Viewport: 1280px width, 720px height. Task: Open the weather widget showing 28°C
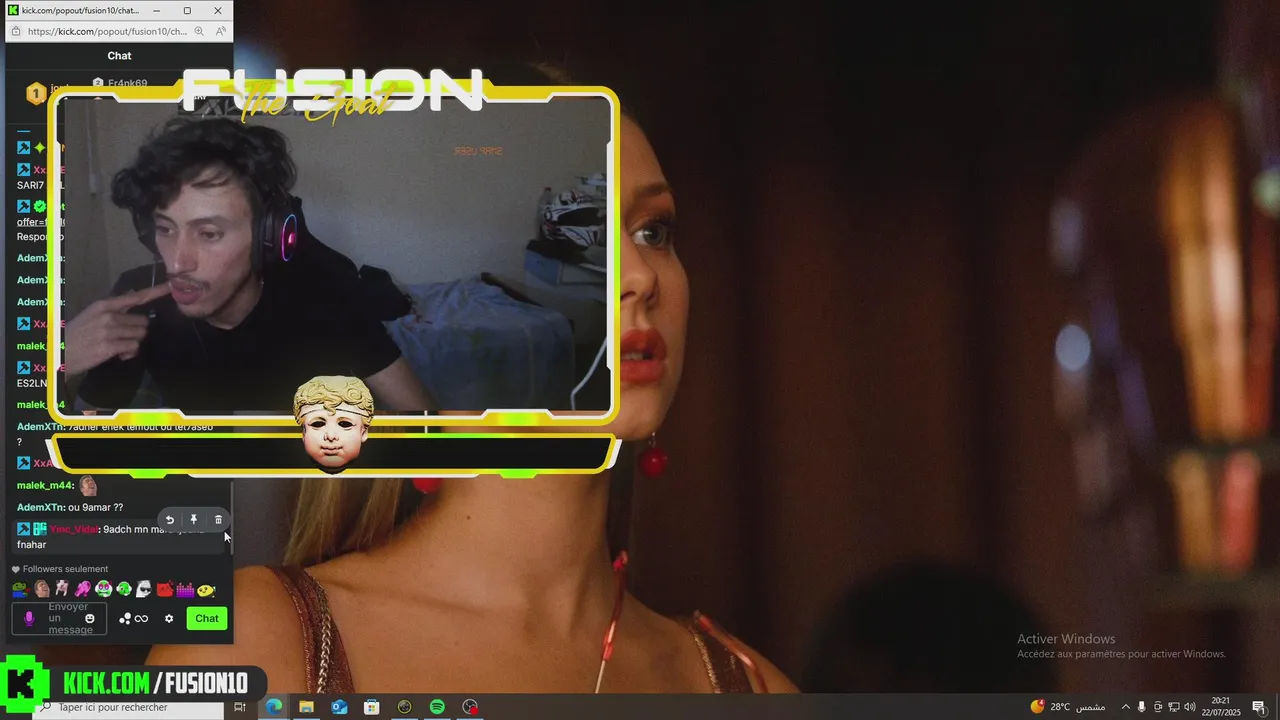1067,707
